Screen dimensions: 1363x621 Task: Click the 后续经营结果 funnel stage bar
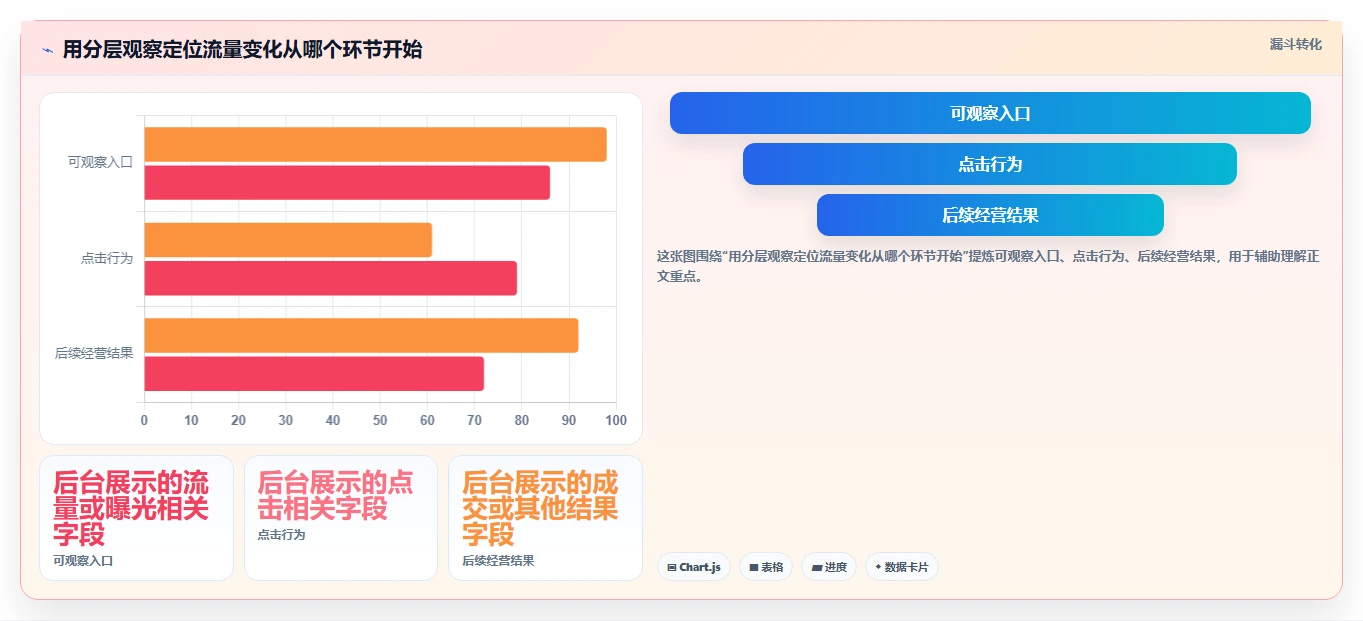[x=990, y=215]
